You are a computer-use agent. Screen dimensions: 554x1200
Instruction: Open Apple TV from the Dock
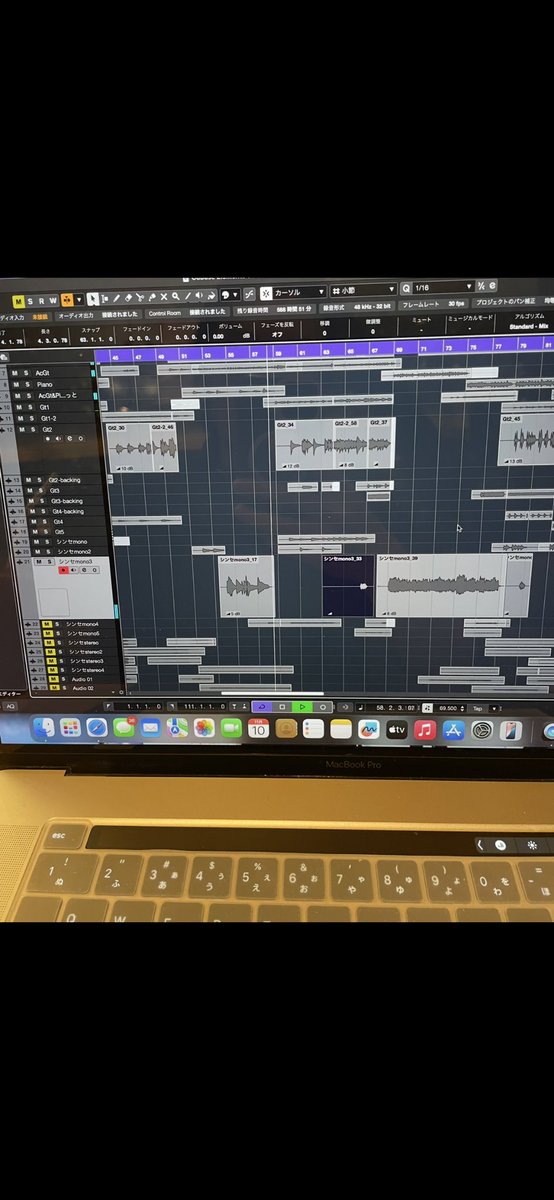click(397, 730)
